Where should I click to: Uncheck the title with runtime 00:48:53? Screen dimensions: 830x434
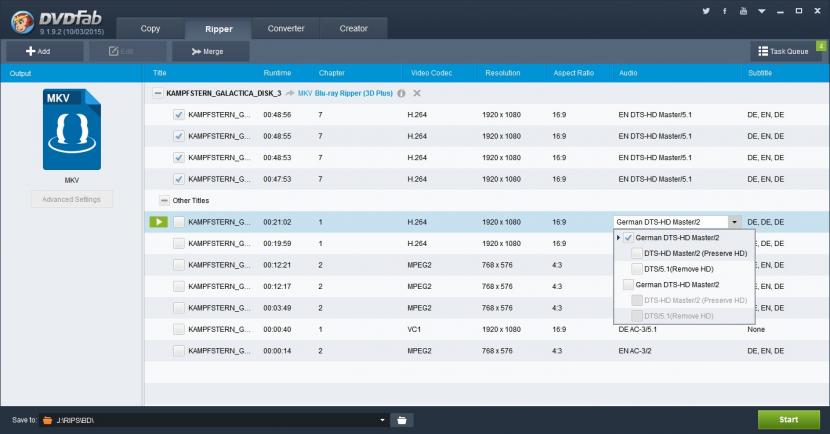pos(179,158)
